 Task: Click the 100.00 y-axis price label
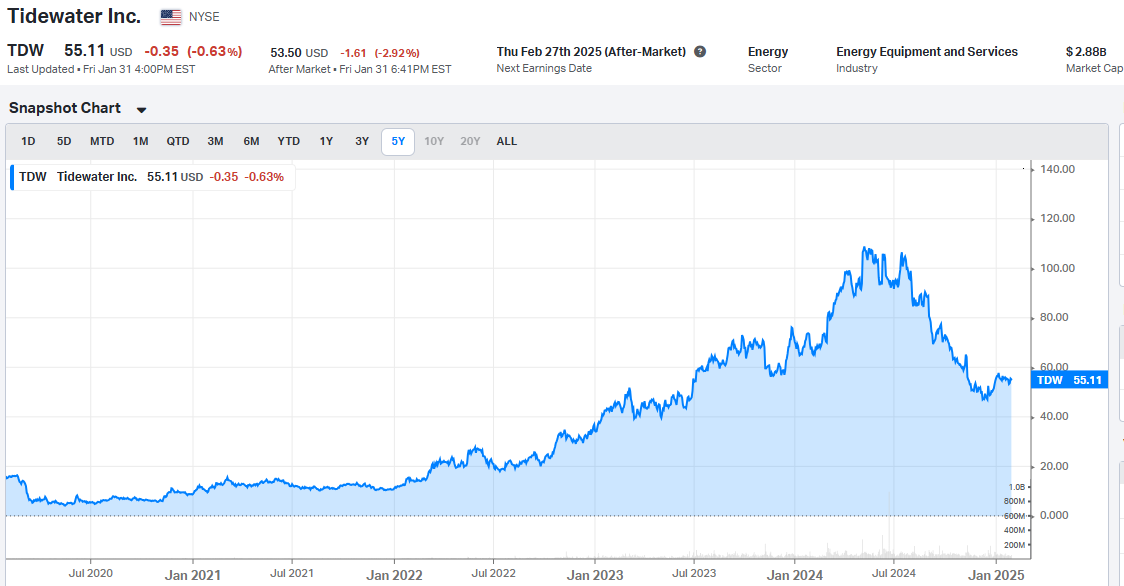(x=1057, y=268)
